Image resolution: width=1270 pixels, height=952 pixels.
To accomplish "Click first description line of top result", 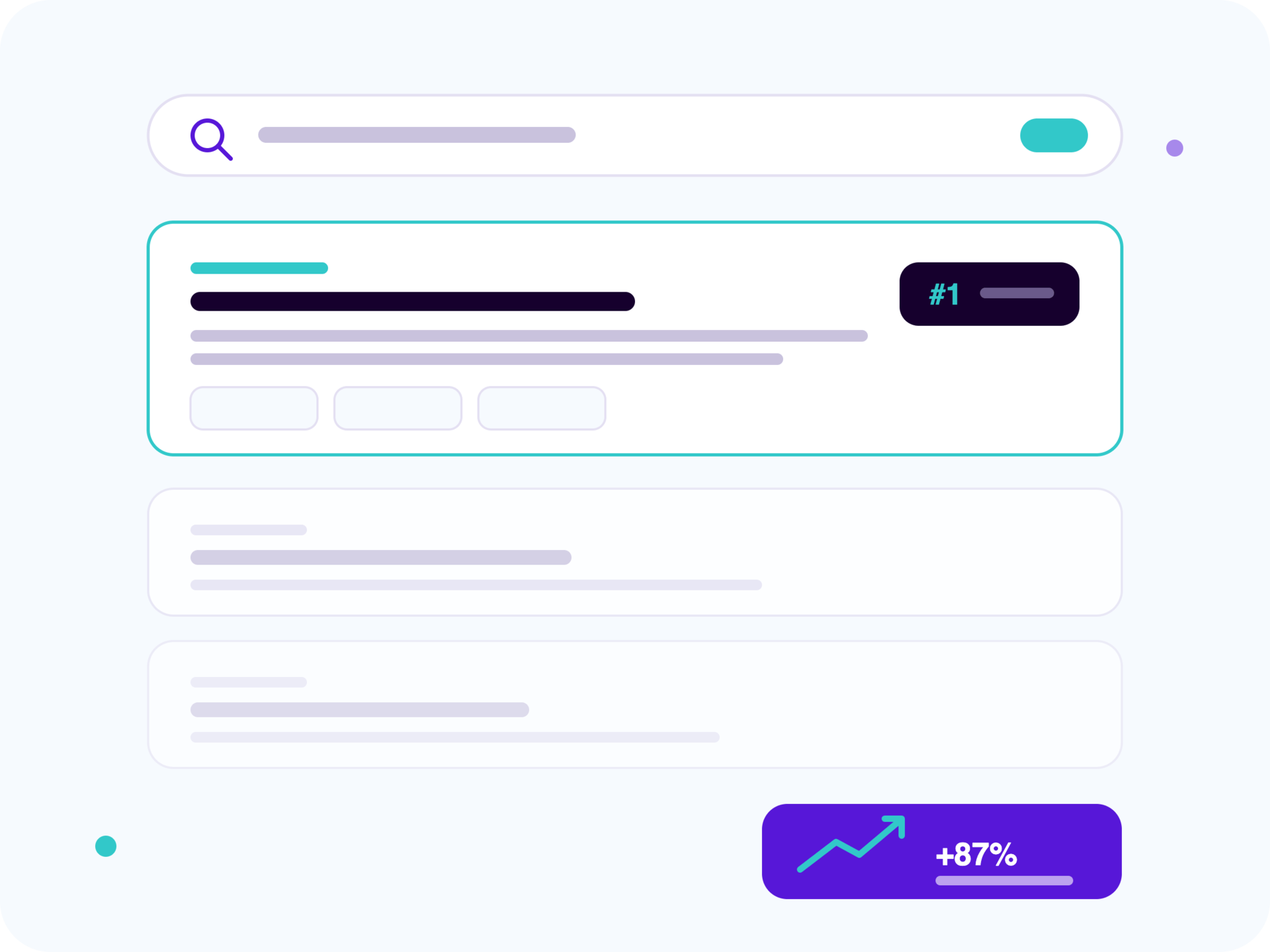I will (x=529, y=336).
